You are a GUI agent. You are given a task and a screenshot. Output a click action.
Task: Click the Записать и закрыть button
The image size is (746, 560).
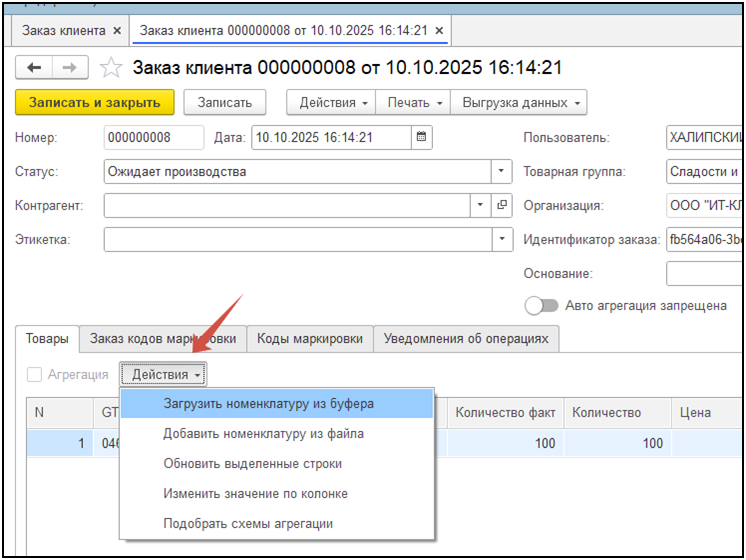tap(95, 102)
